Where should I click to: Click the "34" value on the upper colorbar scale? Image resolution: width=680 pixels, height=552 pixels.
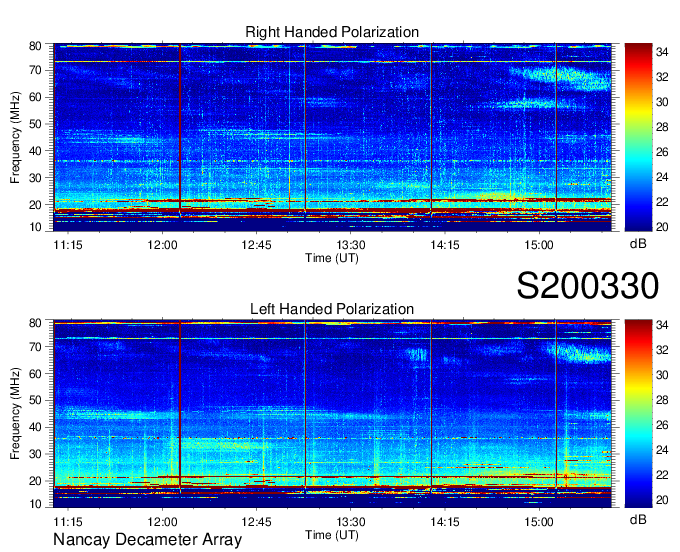pyautogui.click(x=662, y=52)
